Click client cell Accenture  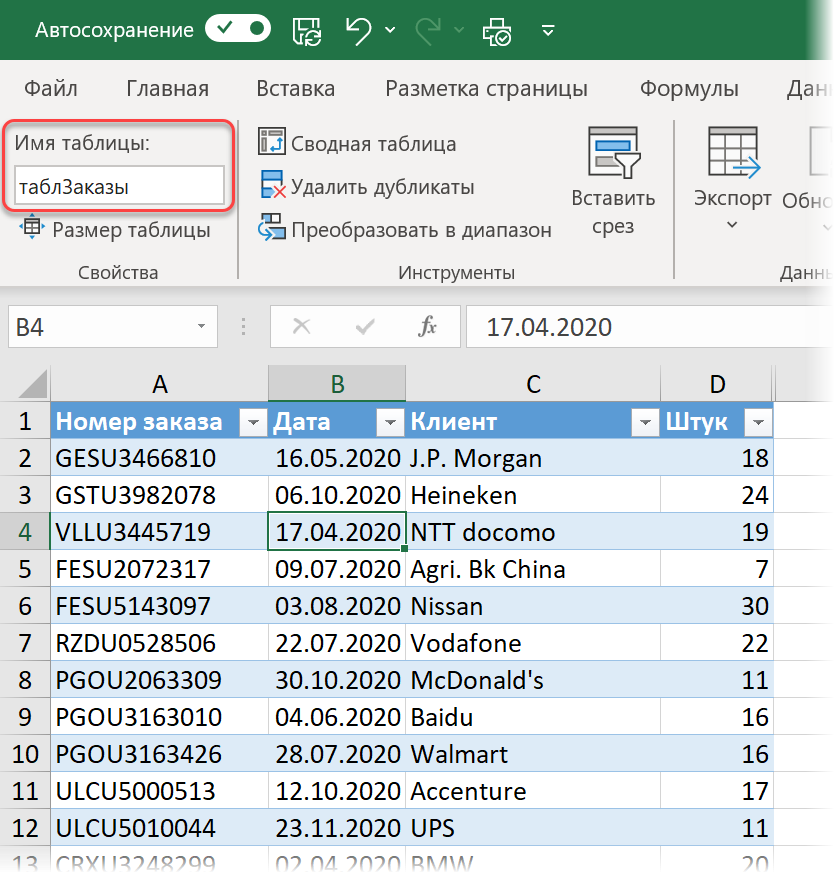pos(533,791)
